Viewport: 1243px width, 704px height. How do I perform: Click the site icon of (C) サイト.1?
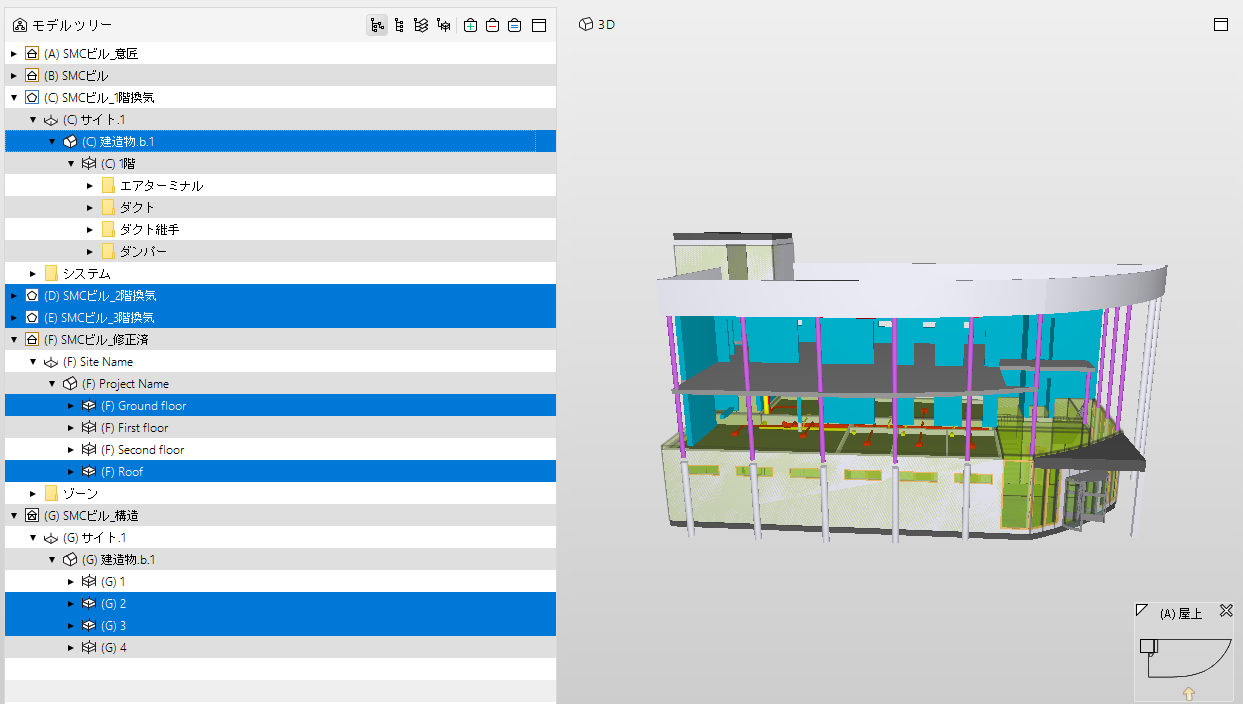point(51,119)
